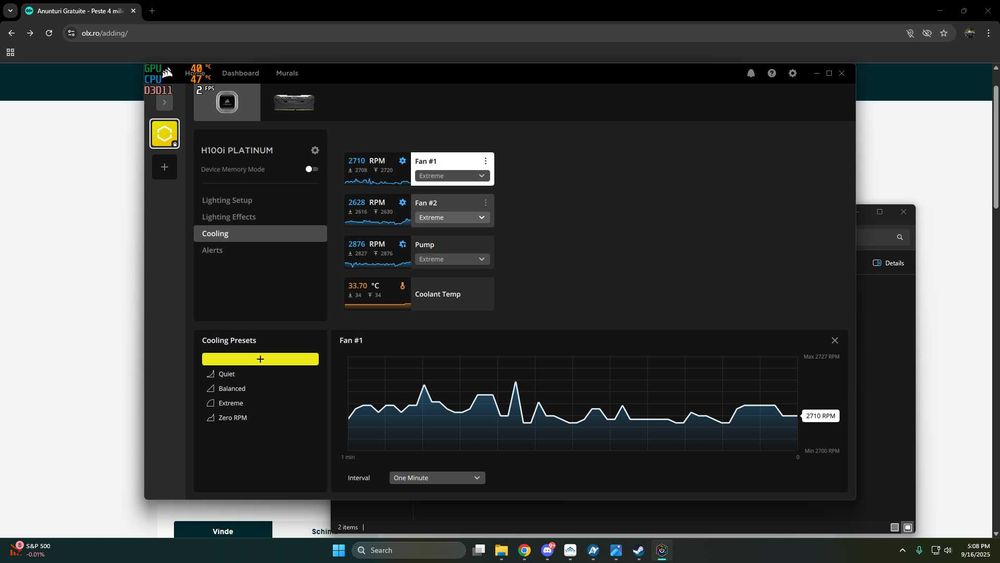Open the Interval One Minute dropdown

[x=437, y=478]
